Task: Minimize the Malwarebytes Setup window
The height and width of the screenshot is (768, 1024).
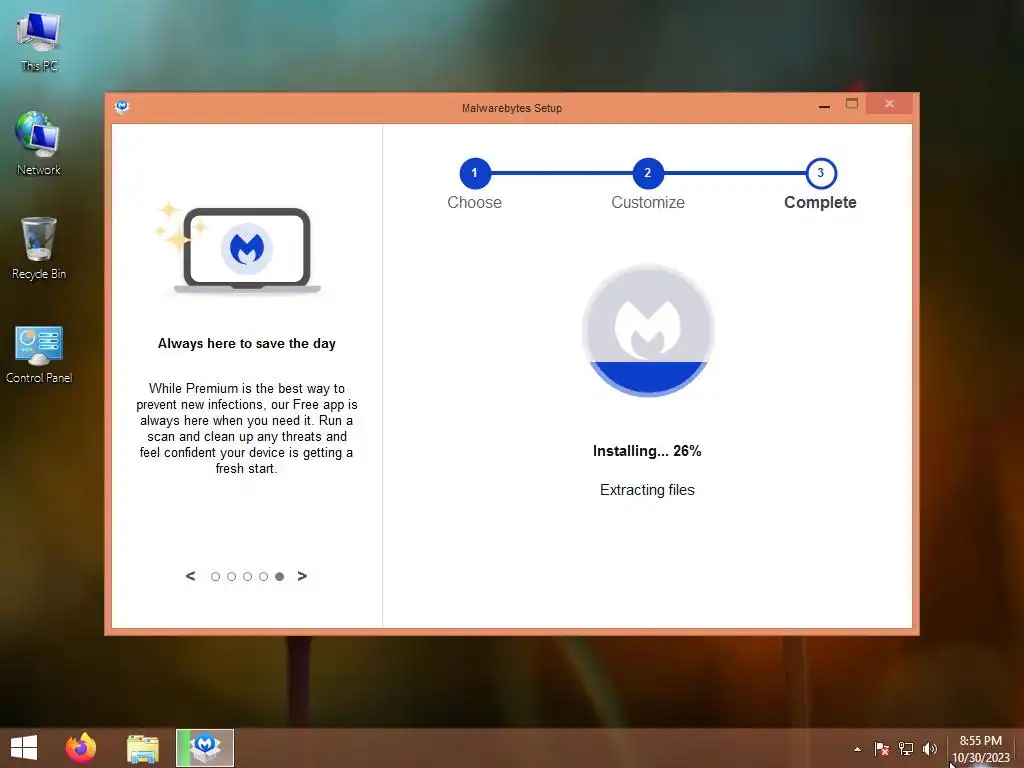Action: pyautogui.click(x=825, y=105)
